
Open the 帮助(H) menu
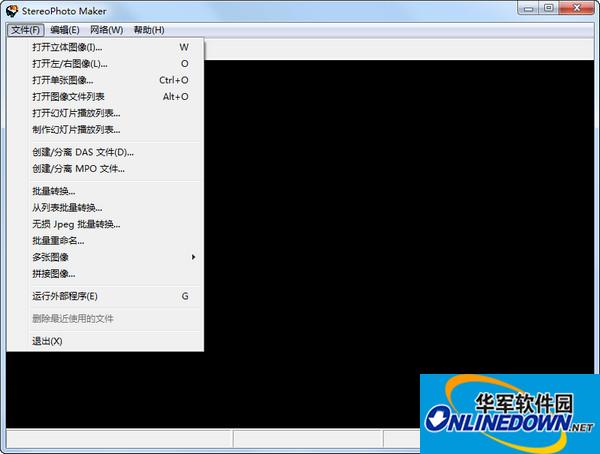pyautogui.click(x=149, y=30)
